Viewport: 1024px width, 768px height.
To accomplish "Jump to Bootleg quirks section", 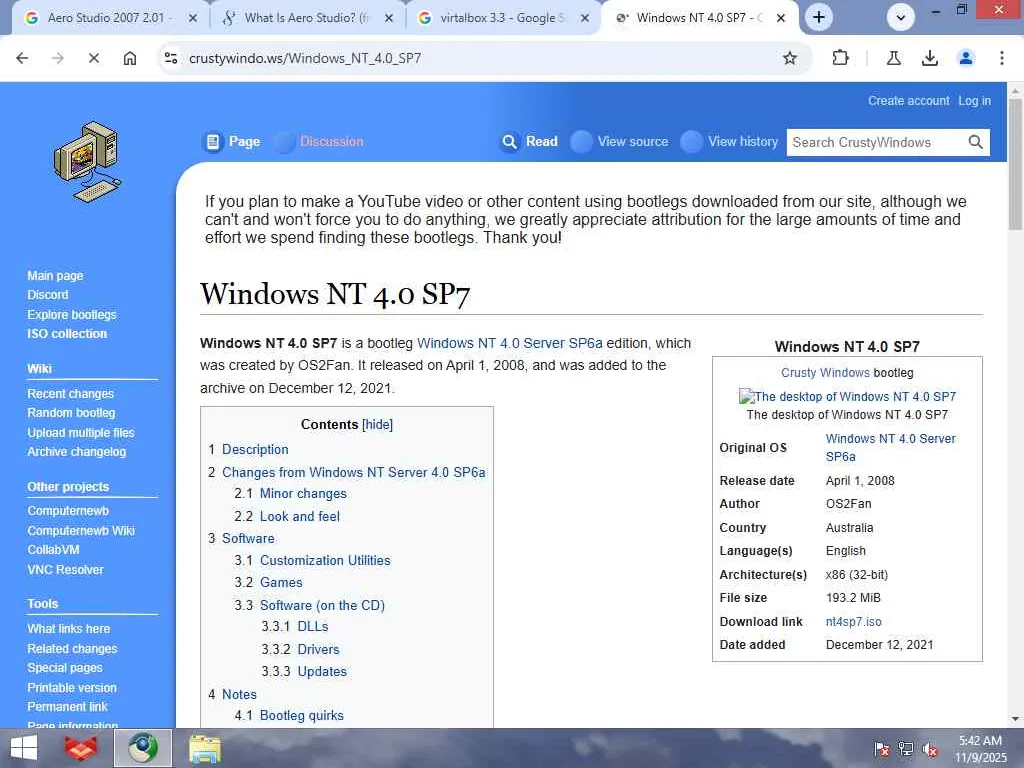I will tap(302, 716).
